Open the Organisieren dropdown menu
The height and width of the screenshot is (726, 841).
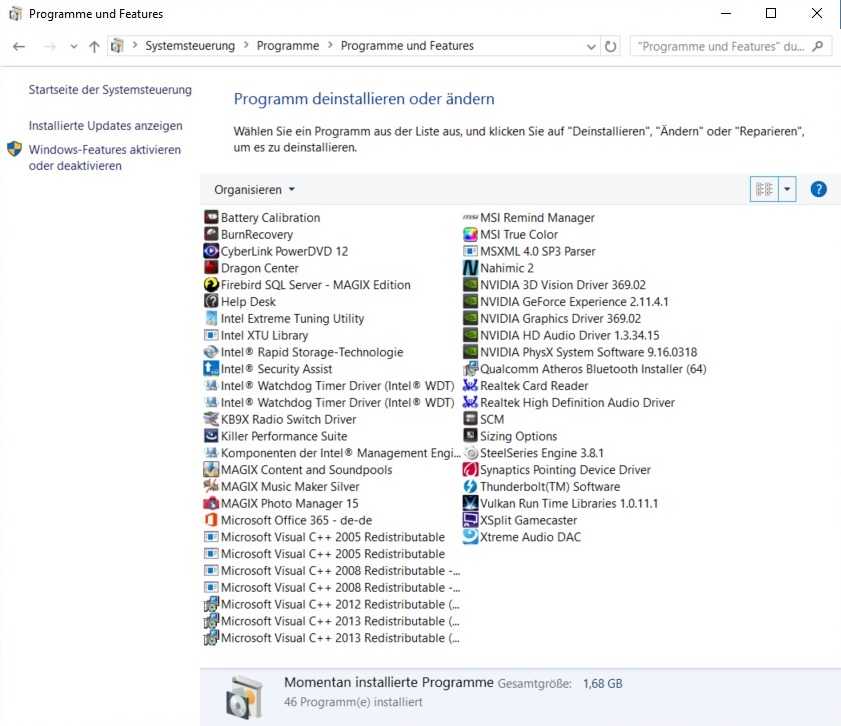pos(254,189)
